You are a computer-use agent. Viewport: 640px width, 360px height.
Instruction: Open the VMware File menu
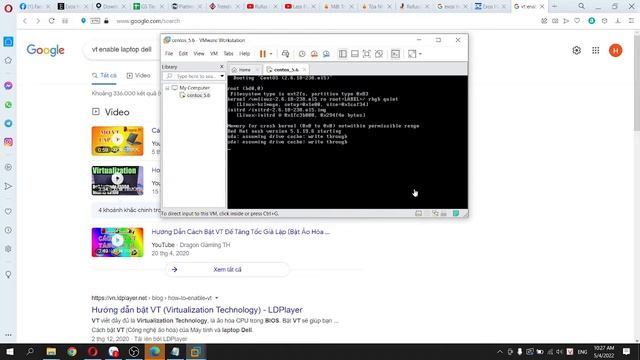[169, 54]
